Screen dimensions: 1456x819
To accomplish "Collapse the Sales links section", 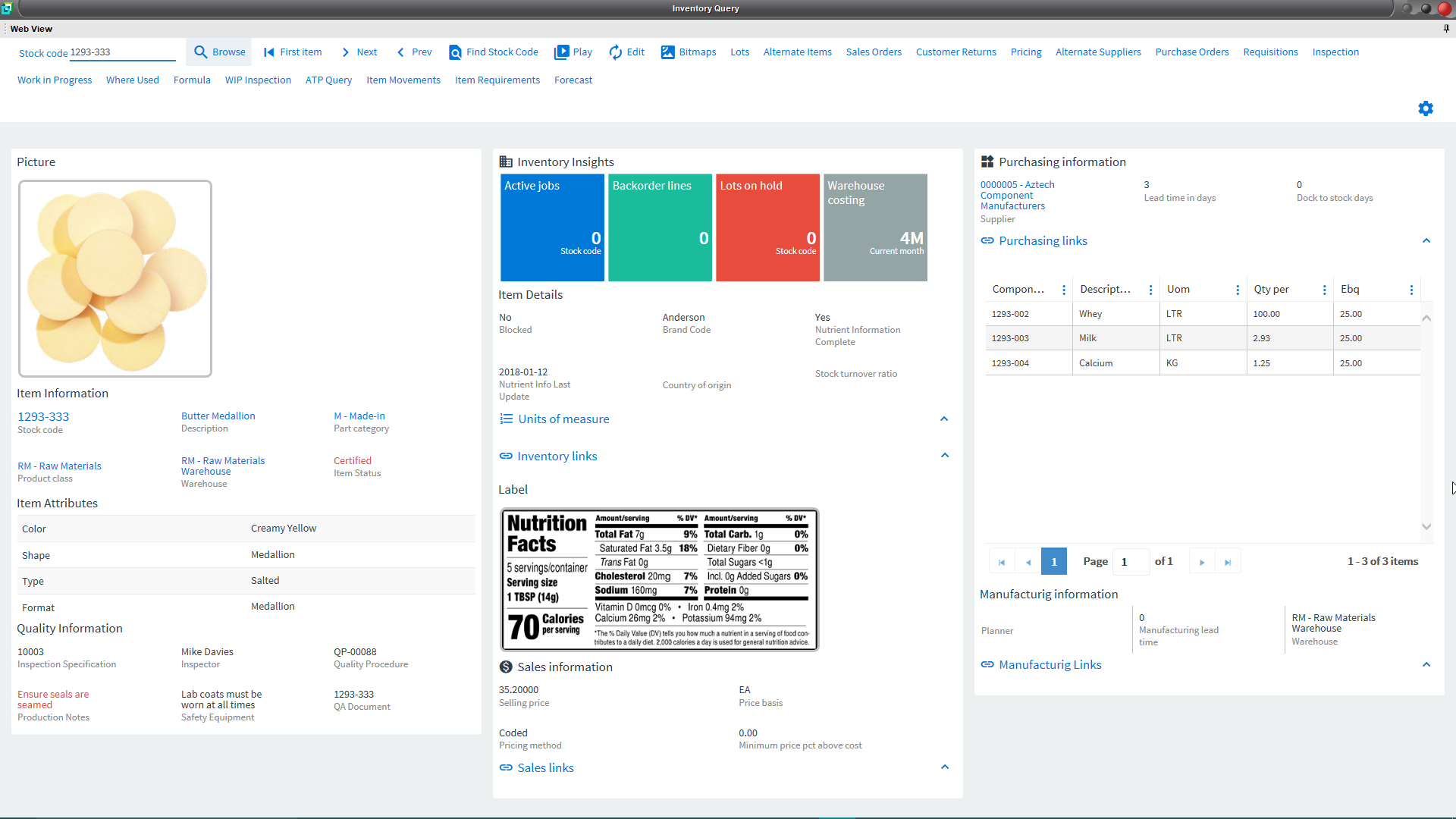I will tap(944, 767).
